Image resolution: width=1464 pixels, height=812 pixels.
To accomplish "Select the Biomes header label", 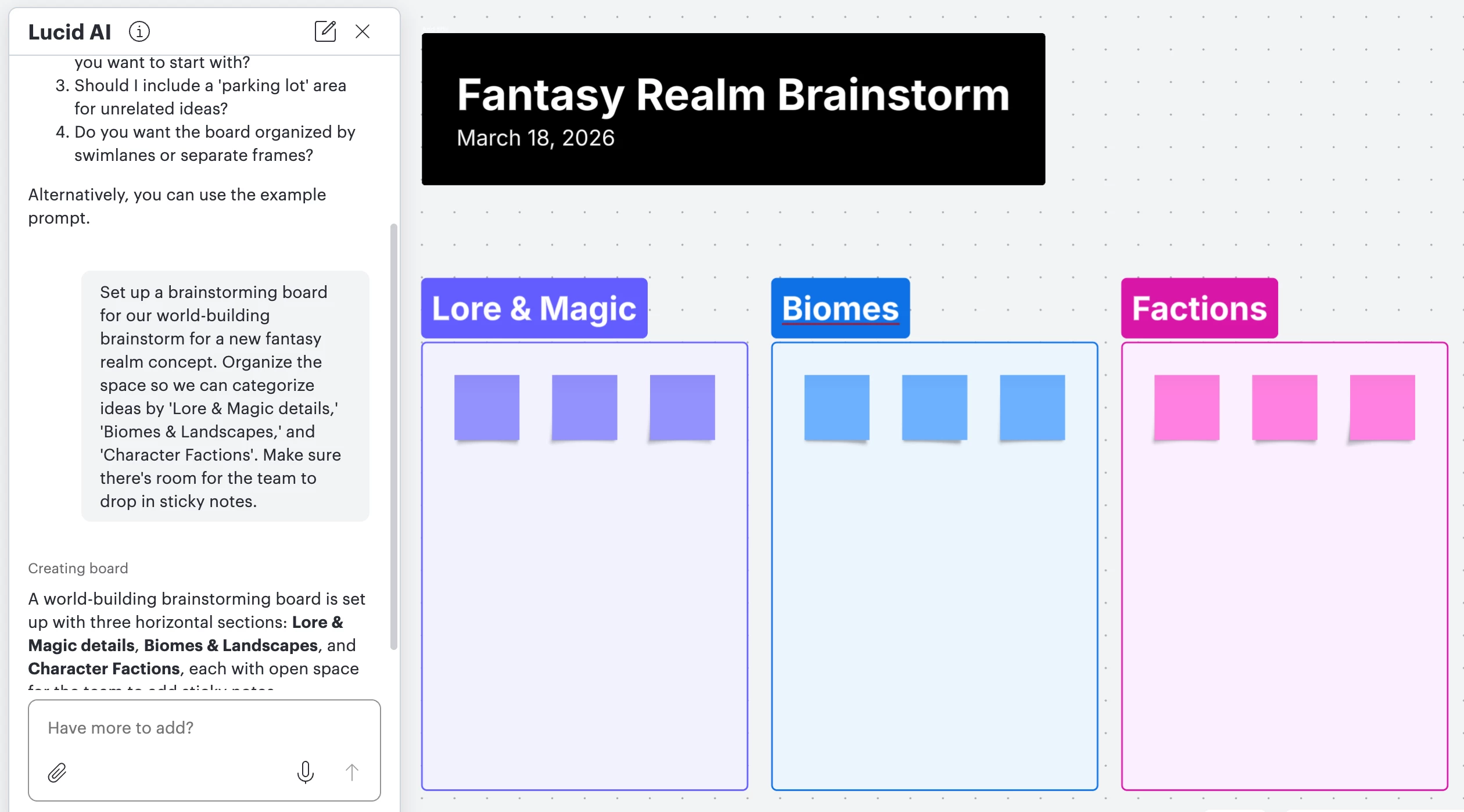I will click(840, 308).
